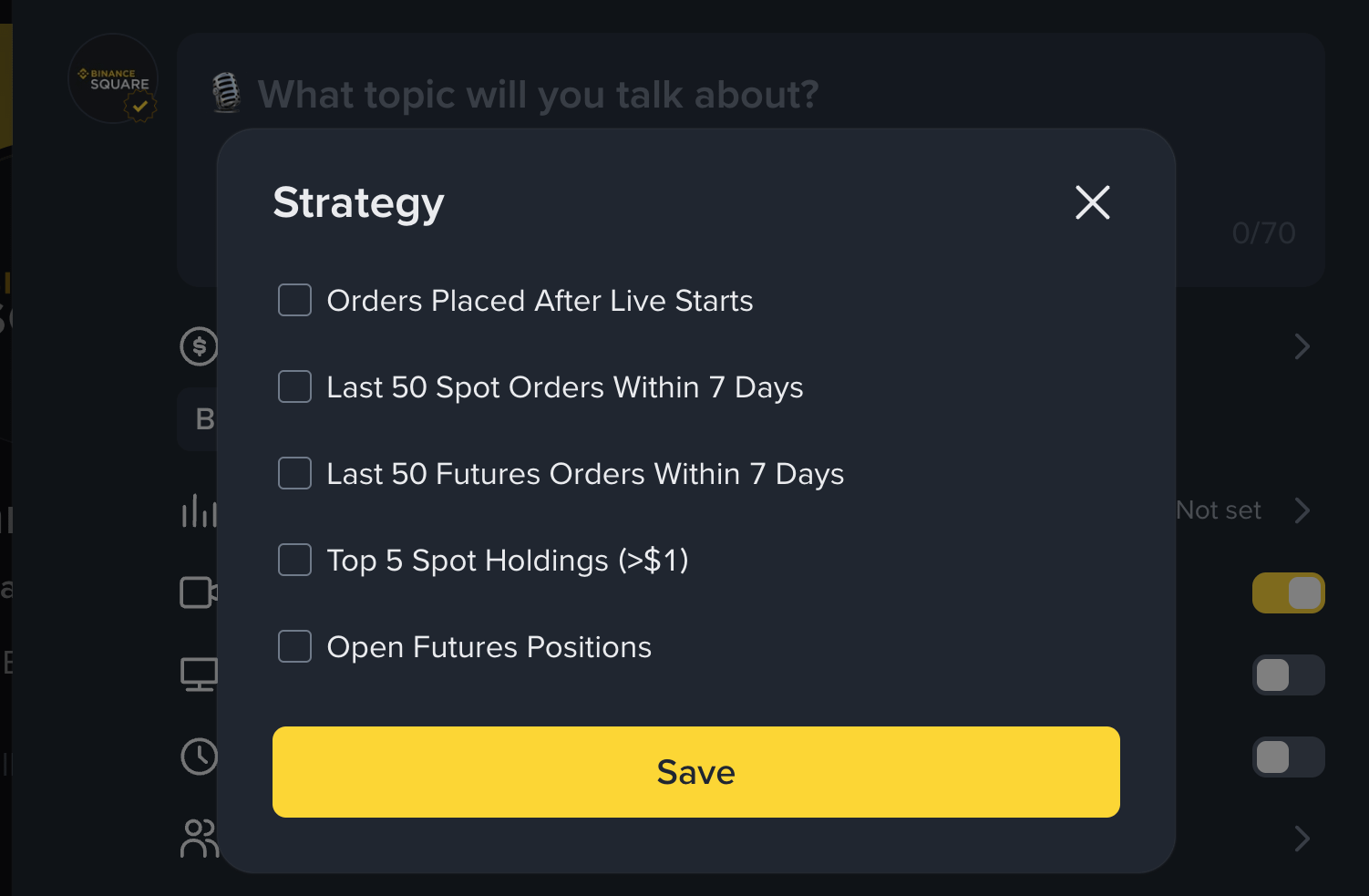This screenshot has width=1369, height=896.
Task: Click the microphone icon beside topic field
Action: (x=226, y=93)
